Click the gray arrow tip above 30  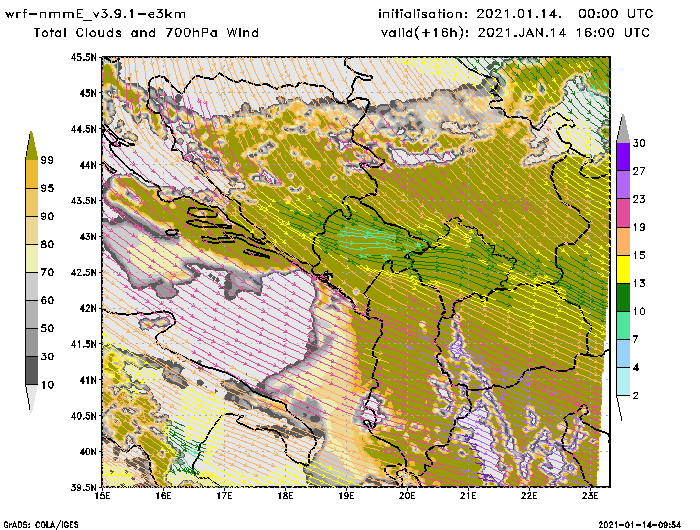(x=623, y=129)
